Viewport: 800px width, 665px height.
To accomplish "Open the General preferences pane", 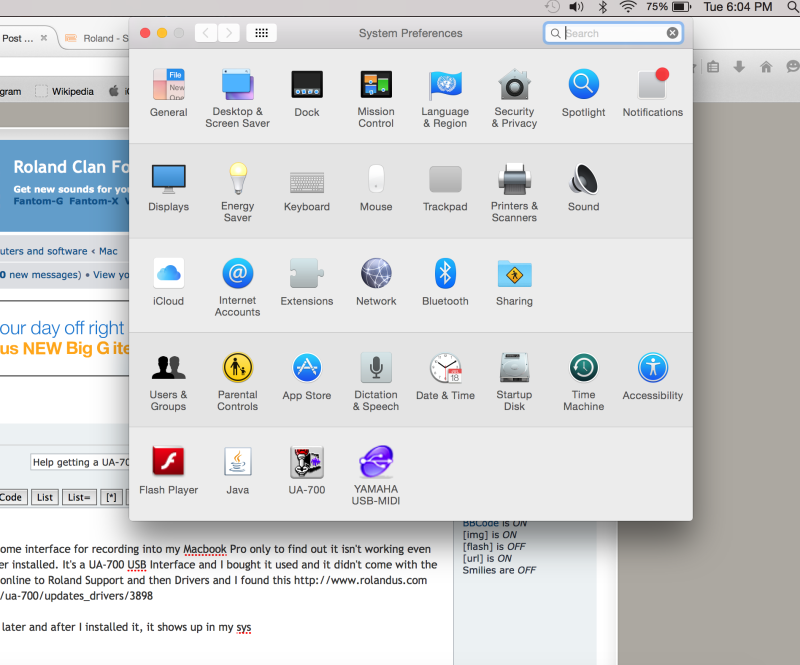I will click(168, 93).
